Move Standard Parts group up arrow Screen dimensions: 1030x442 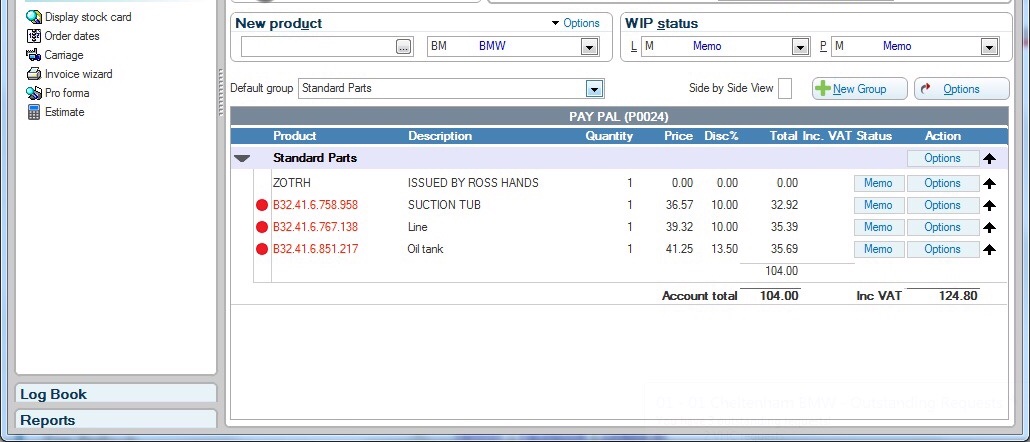(989, 159)
